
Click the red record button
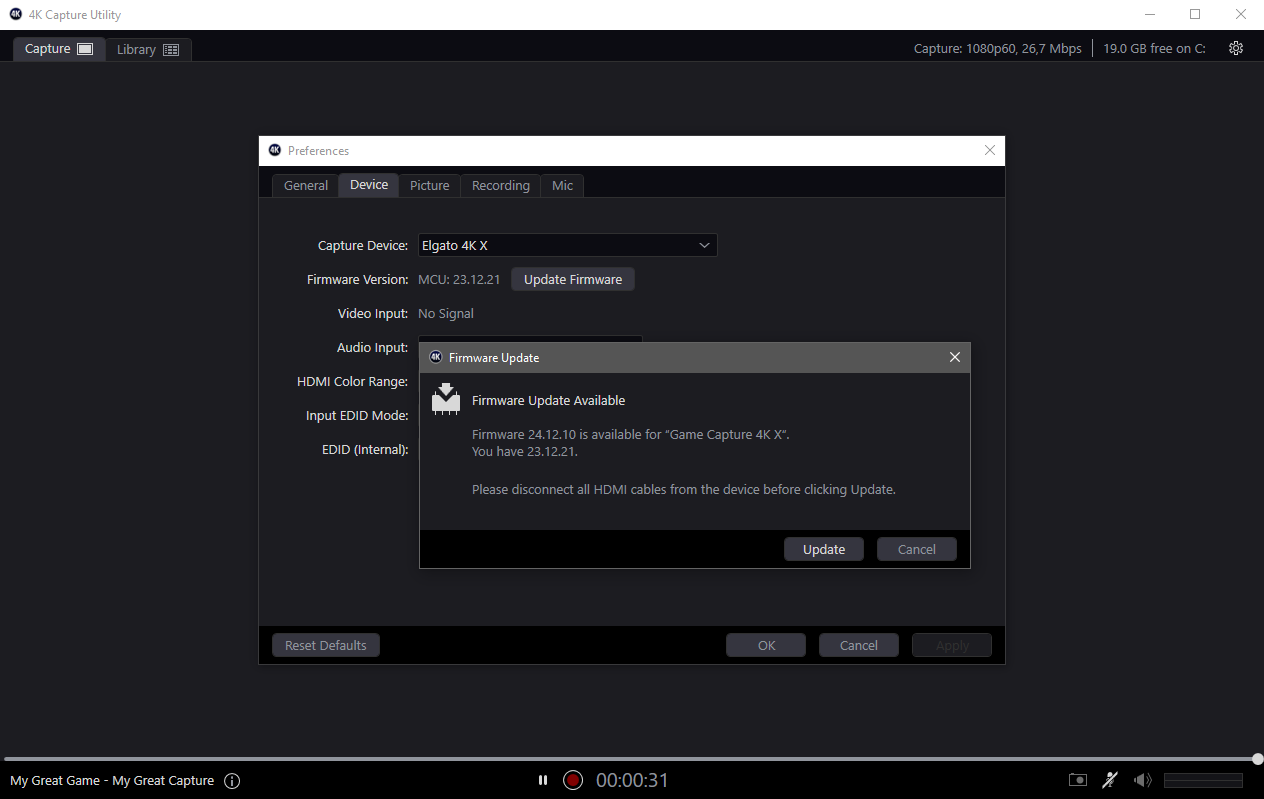(x=573, y=780)
